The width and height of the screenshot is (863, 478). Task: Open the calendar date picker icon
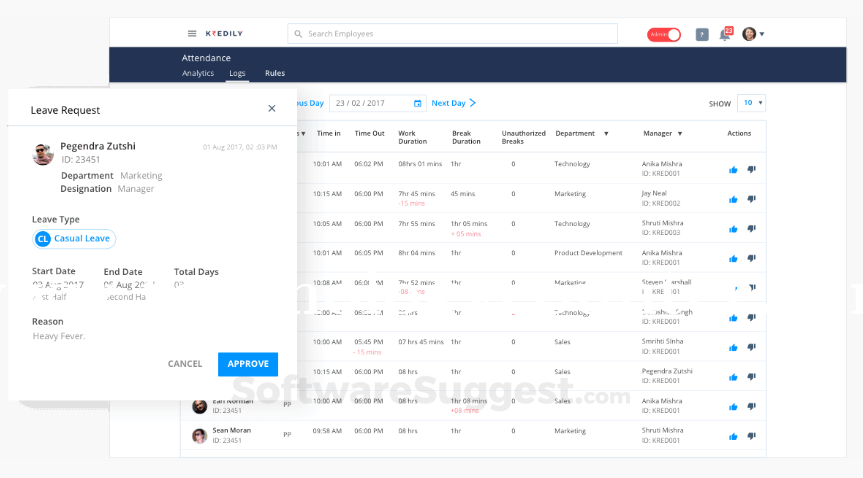click(x=418, y=104)
